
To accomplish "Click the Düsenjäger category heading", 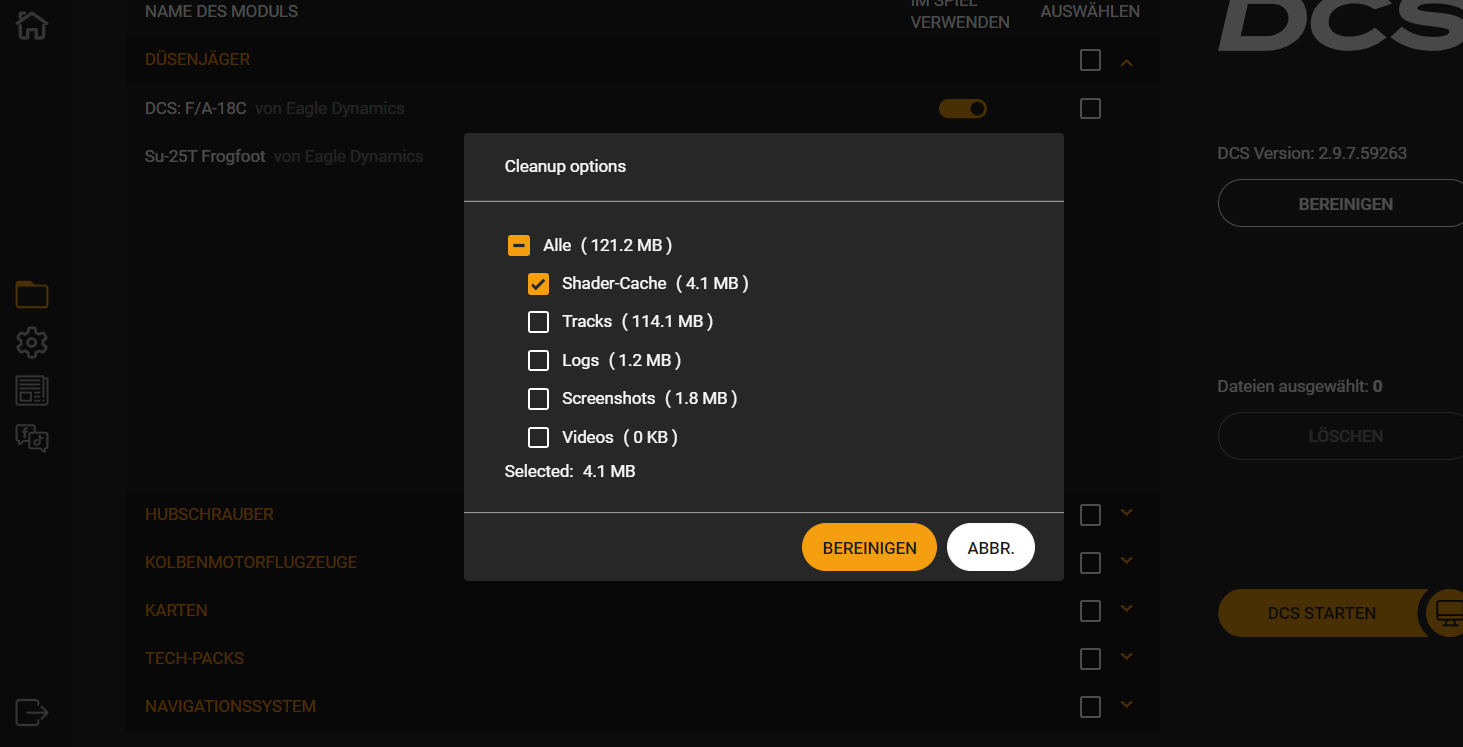I will 197,60.
